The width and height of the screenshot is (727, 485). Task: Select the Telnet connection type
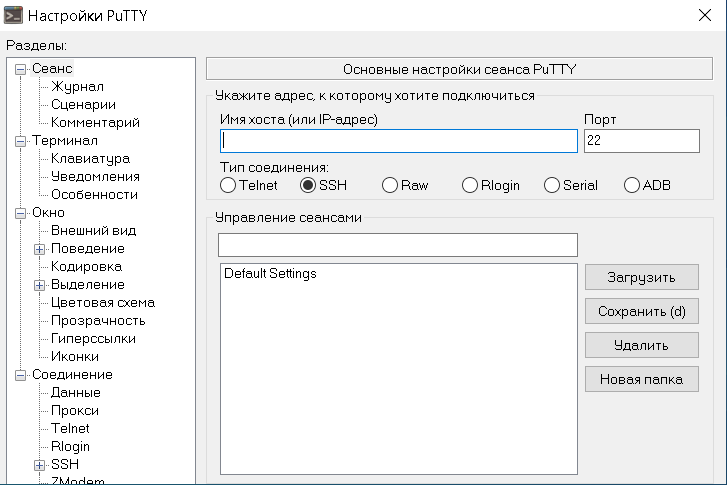(x=228, y=185)
